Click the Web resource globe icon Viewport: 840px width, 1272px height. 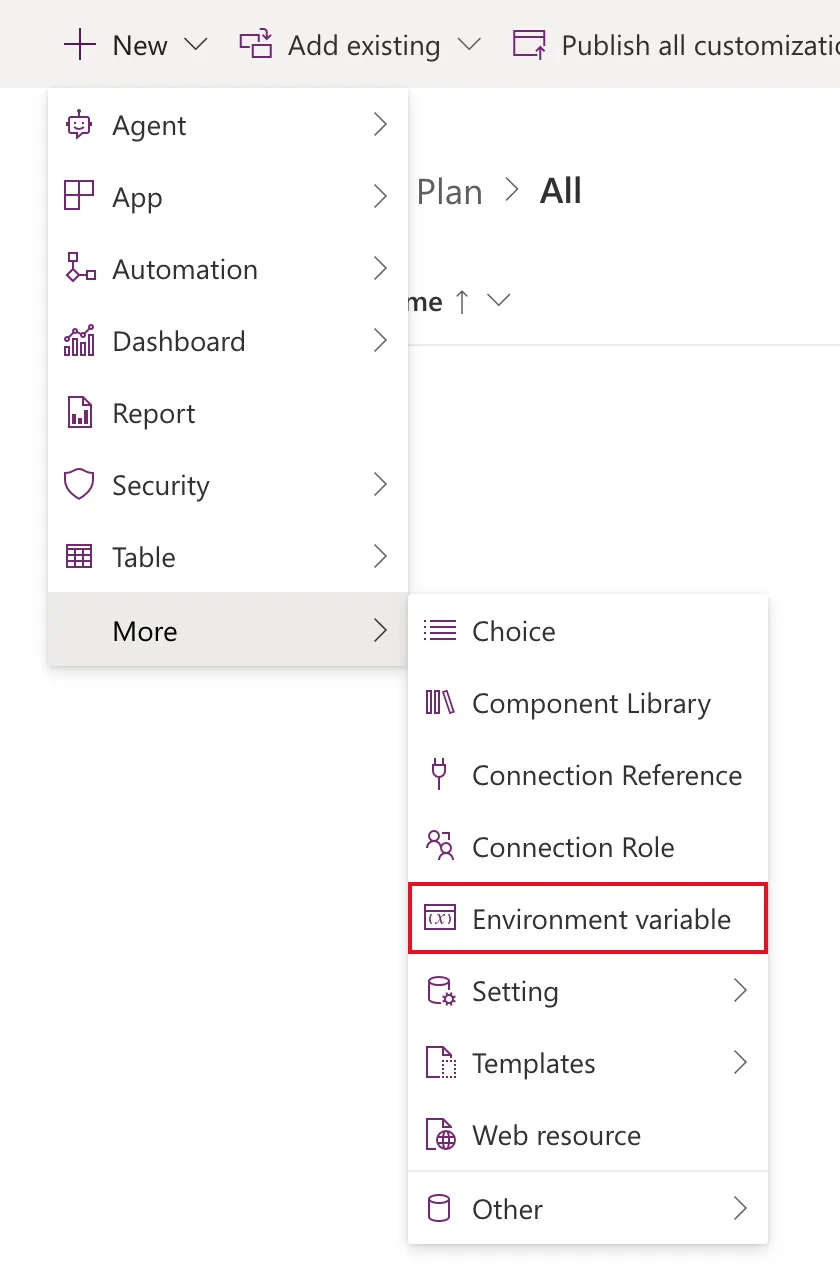pos(441,1135)
